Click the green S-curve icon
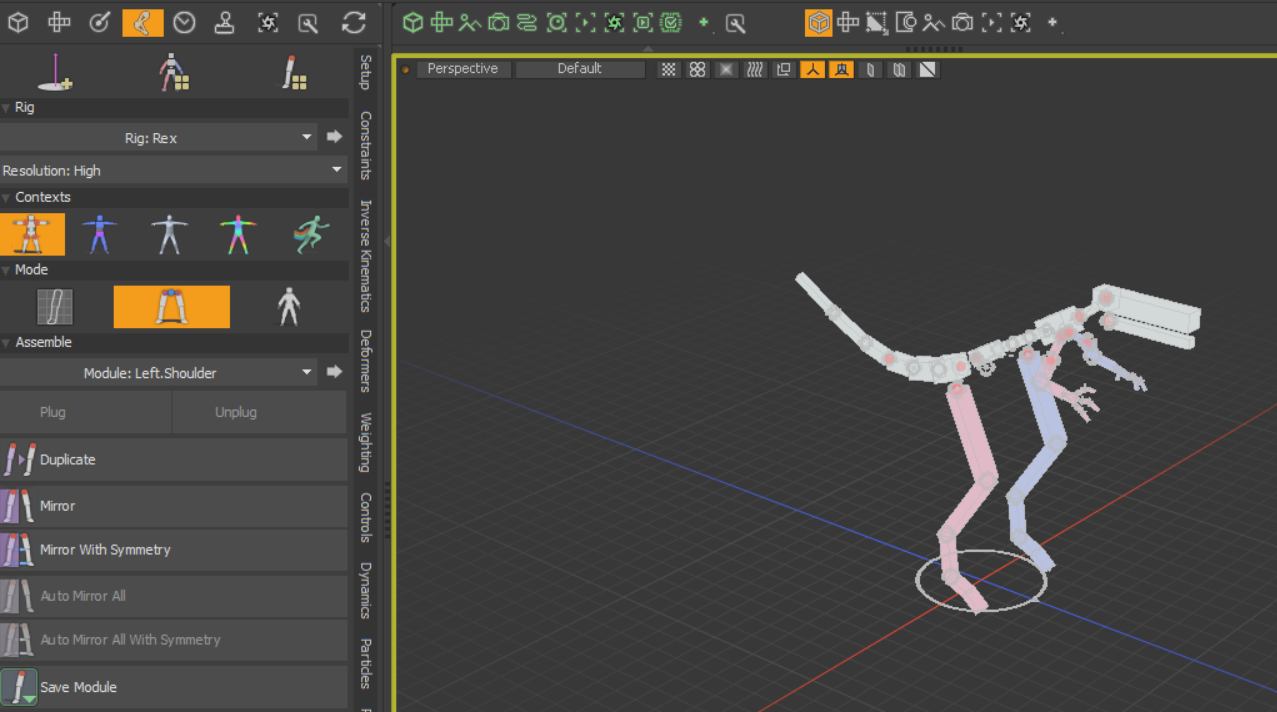Screen dimensions: 1277x712 pyautogui.click(x=527, y=22)
